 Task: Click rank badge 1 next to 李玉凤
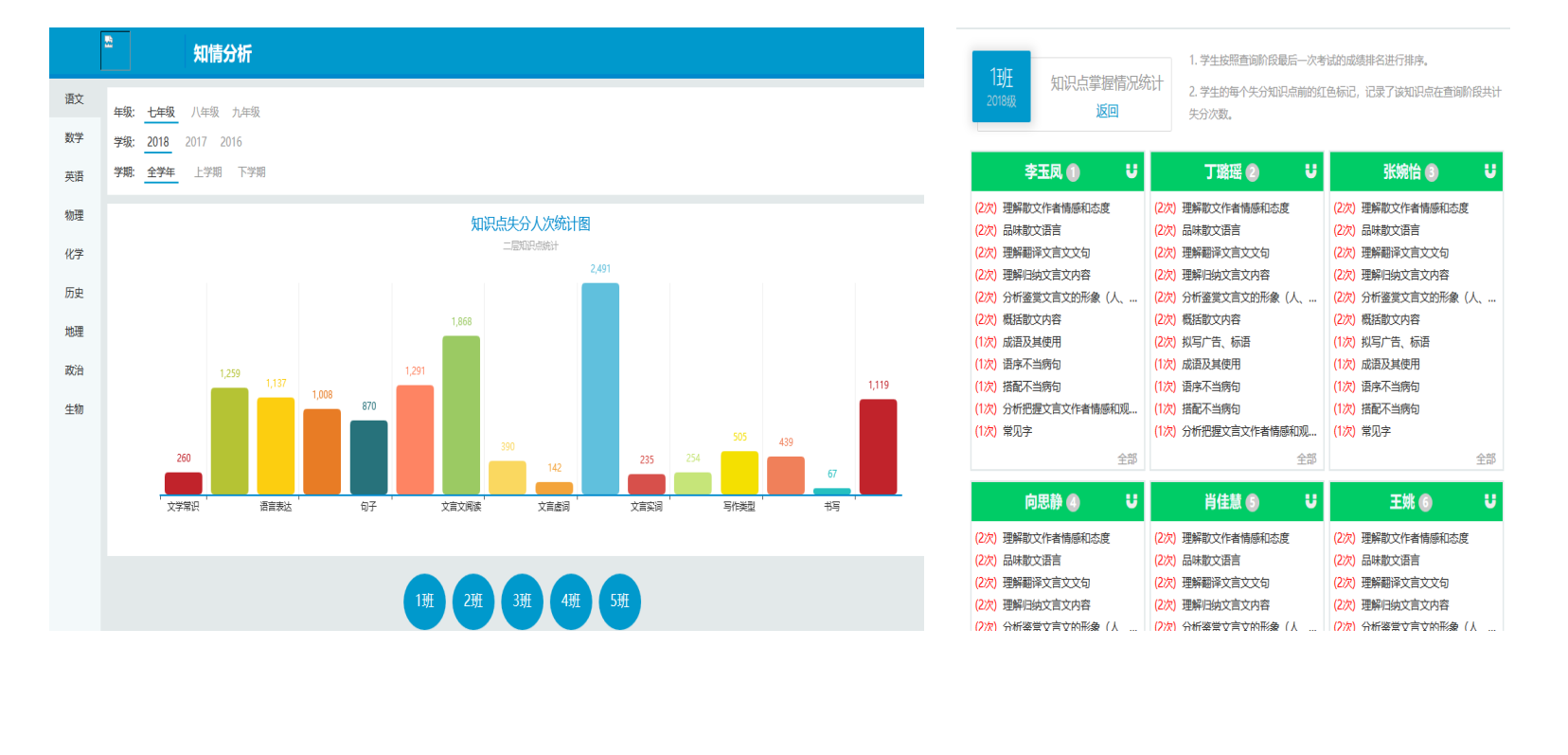(1073, 172)
